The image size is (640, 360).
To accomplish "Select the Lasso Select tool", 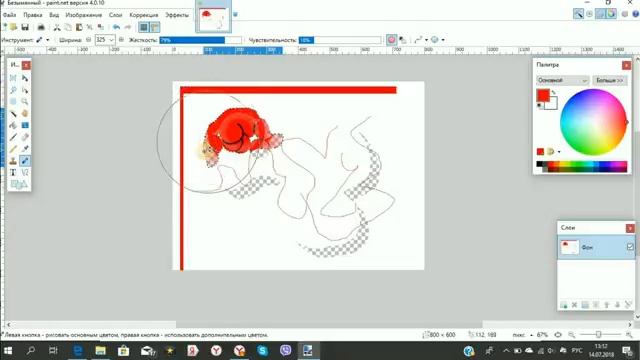I will click(13, 90).
